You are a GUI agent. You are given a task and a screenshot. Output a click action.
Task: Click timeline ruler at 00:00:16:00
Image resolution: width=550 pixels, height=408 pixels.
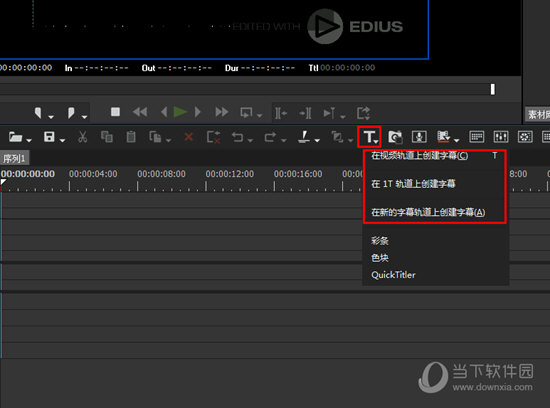(x=298, y=174)
